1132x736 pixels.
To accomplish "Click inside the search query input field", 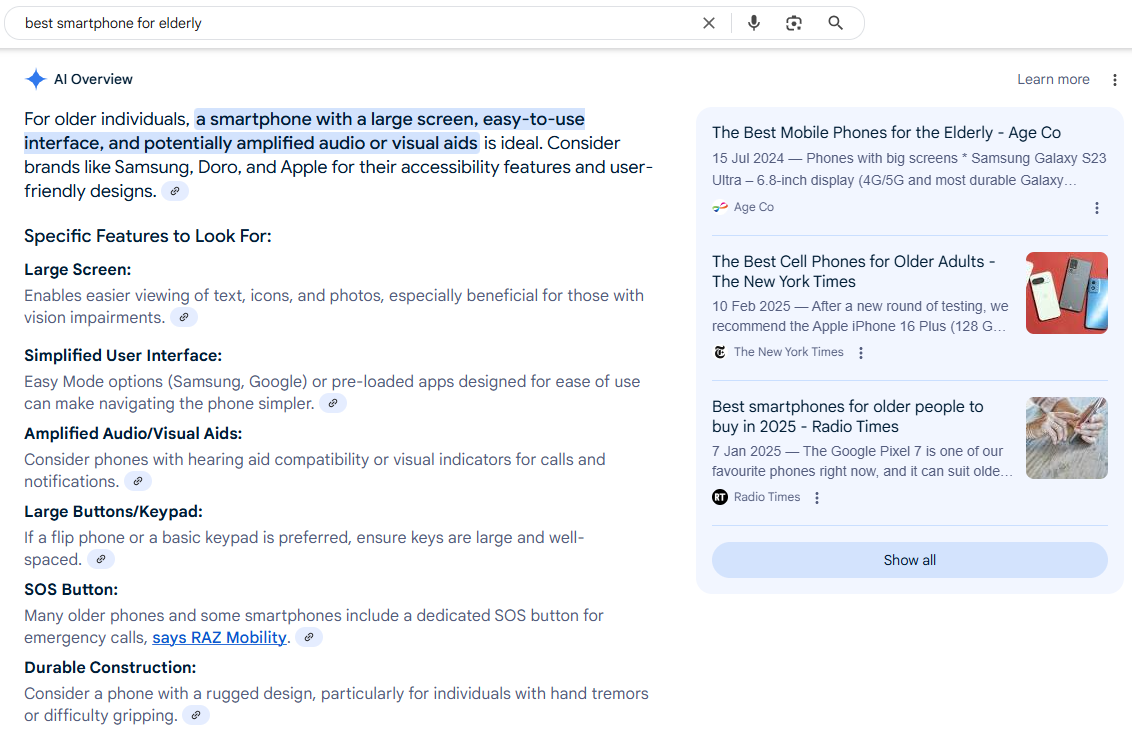I will tap(350, 23).
